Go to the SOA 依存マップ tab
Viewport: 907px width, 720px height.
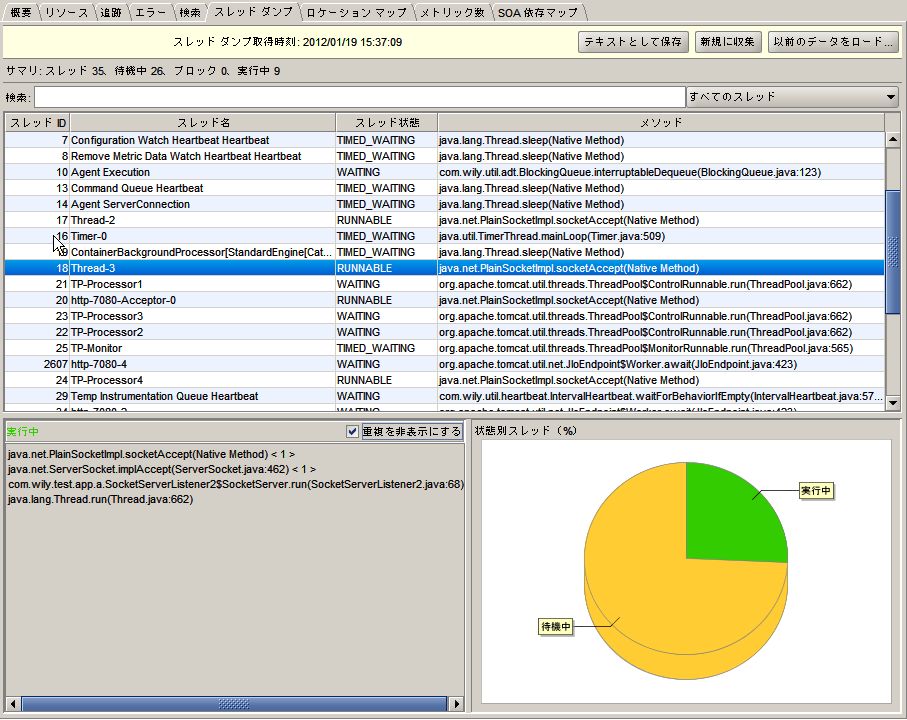coord(540,12)
